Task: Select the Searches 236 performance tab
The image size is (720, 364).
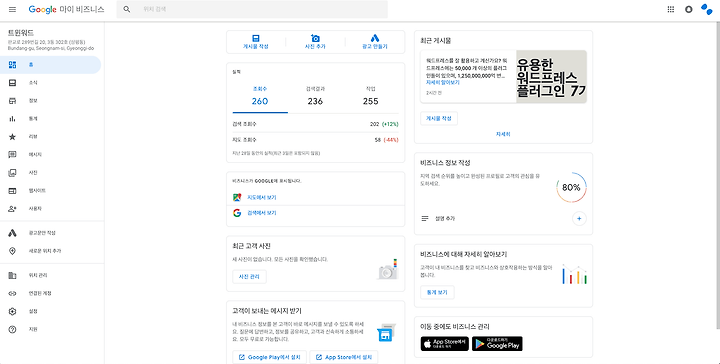Action: pyautogui.click(x=315, y=95)
